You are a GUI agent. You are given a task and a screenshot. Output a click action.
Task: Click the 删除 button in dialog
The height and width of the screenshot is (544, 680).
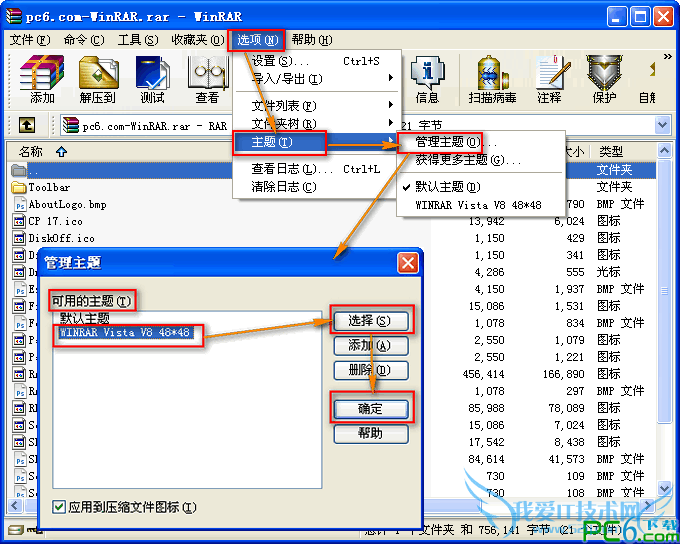(x=371, y=370)
